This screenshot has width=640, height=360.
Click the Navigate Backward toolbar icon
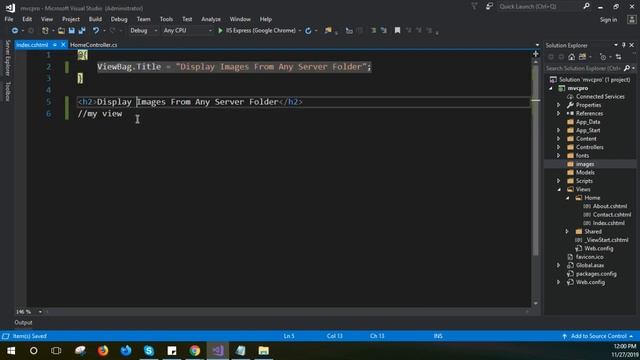point(15,31)
